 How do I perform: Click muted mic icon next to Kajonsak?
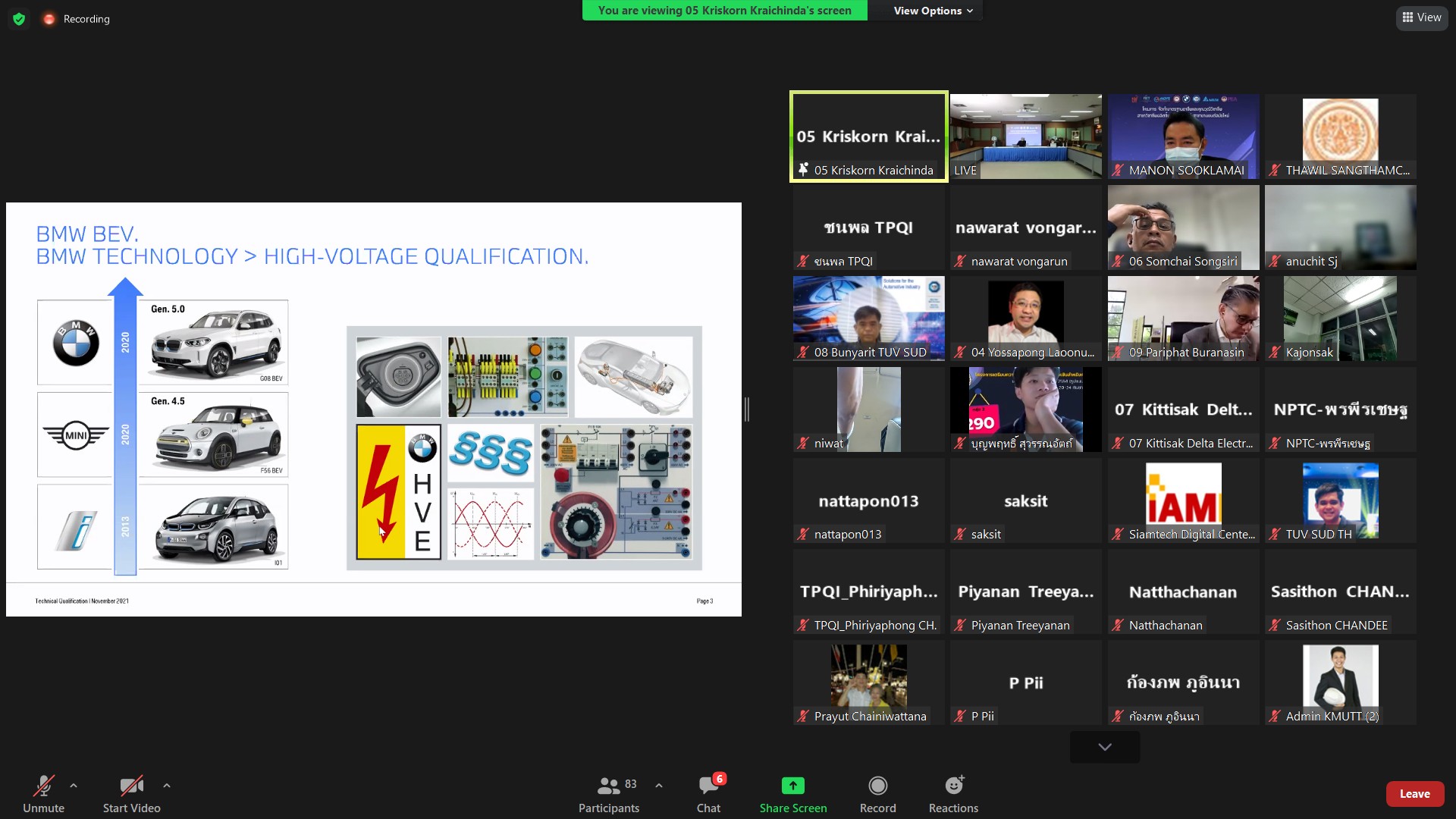1275,352
